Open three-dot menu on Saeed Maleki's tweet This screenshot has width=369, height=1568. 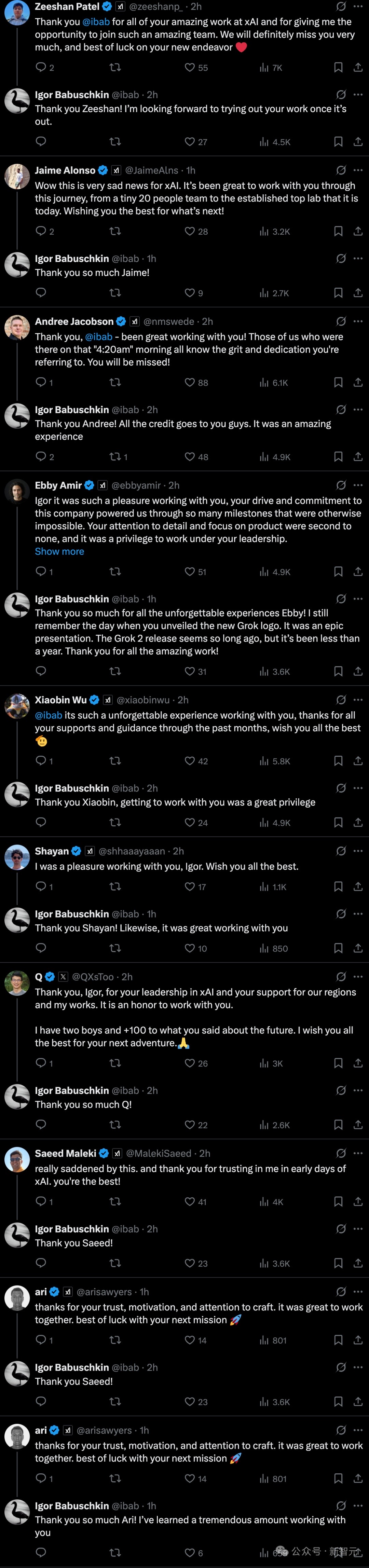[358, 1154]
